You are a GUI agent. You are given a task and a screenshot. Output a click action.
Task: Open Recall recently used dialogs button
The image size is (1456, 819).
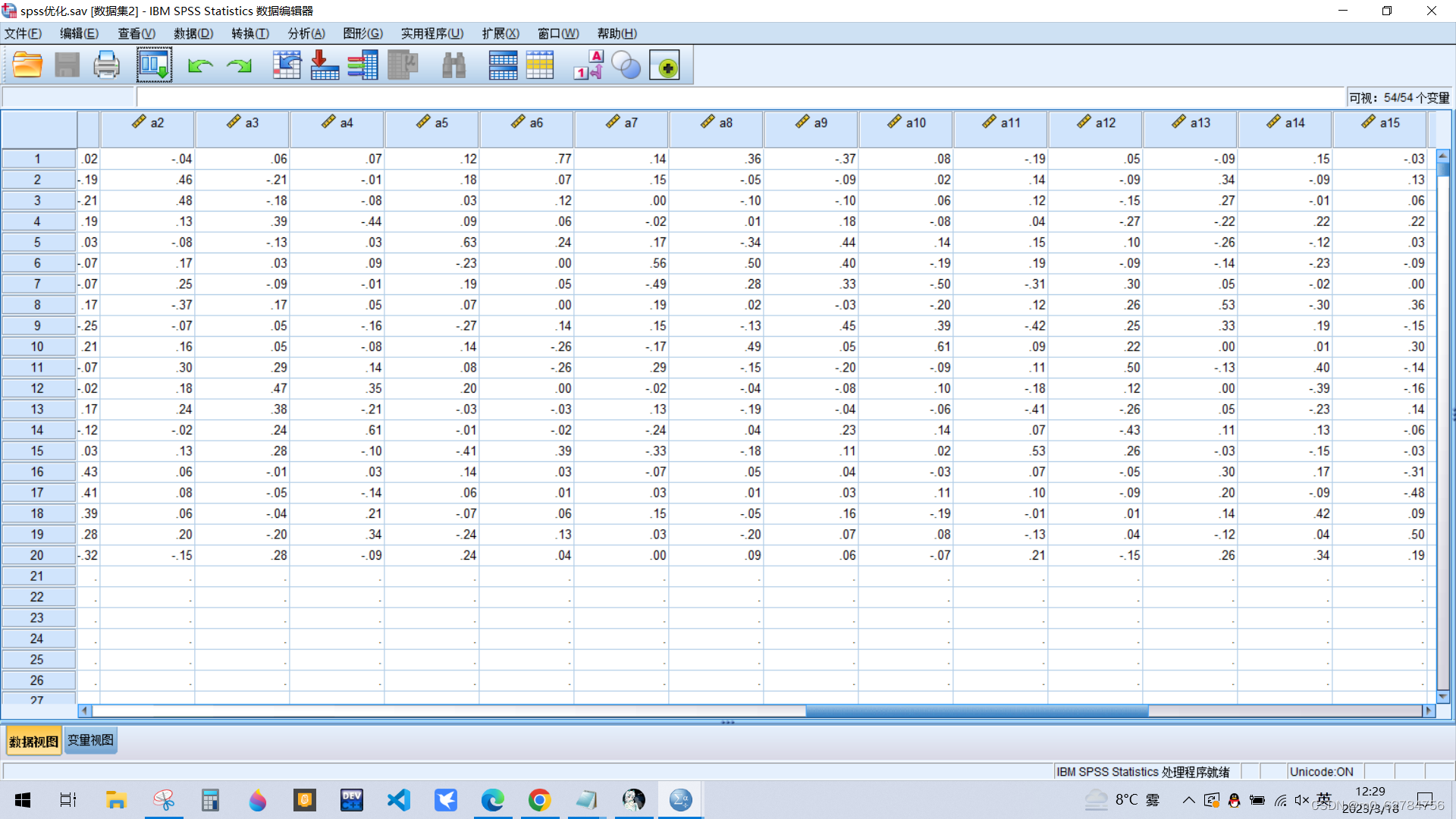[x=154, y=65]
